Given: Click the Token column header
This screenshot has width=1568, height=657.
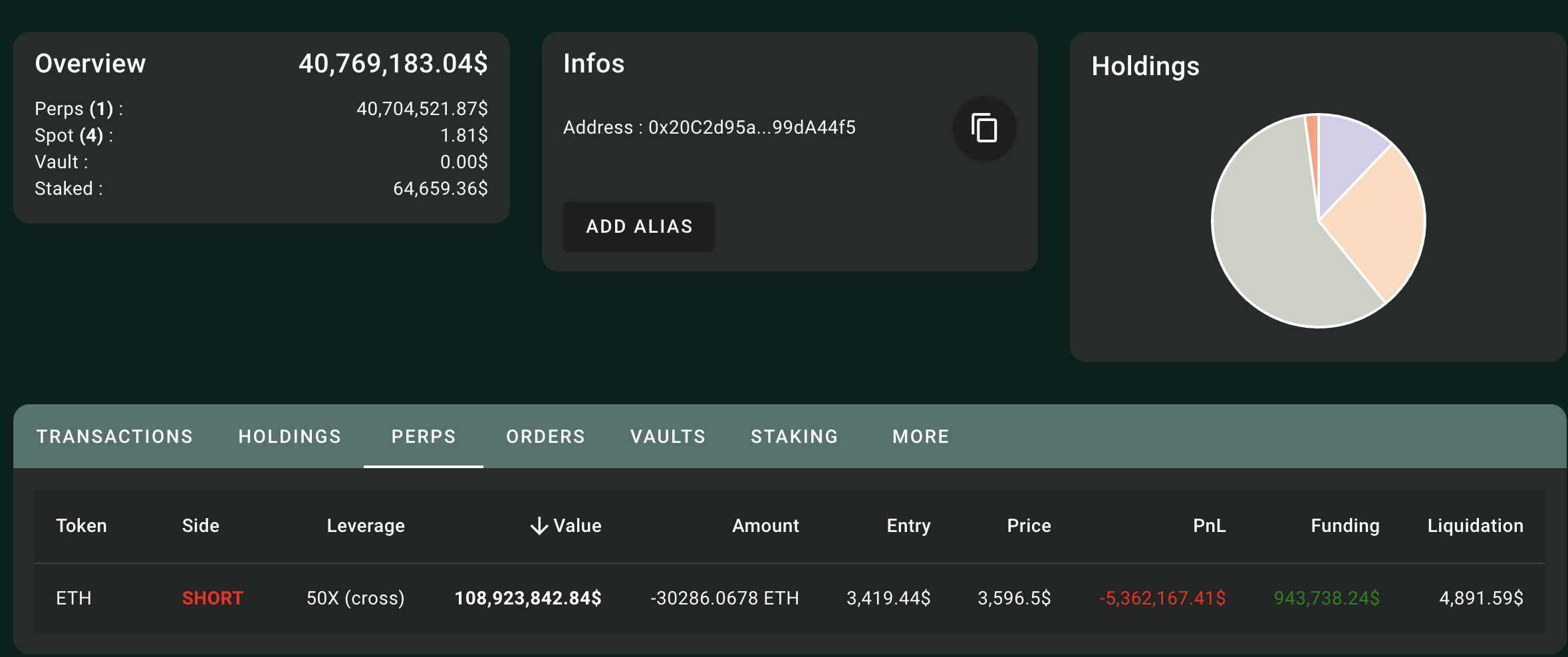Looking at the screenshot, I should pos(81,526).
